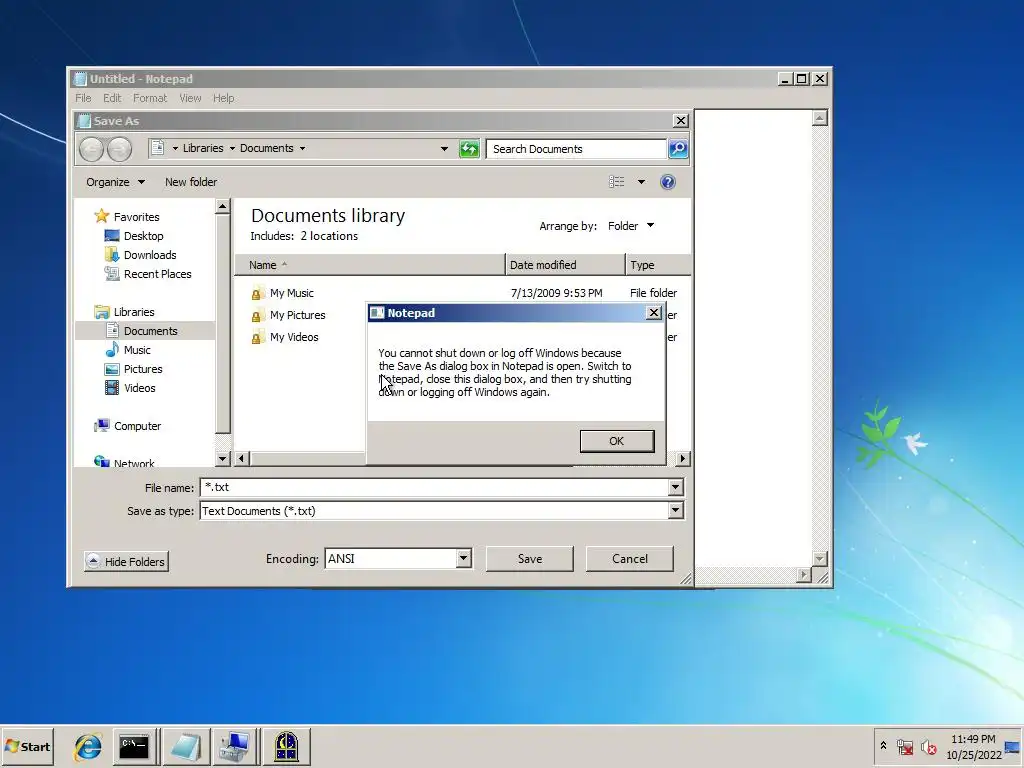Launch Internet Explorer from taskbar

coord(88,746)
